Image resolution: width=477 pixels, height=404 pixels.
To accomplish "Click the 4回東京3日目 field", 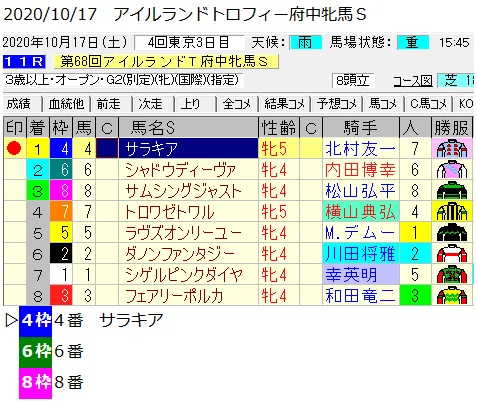I will tap(189, 42).
